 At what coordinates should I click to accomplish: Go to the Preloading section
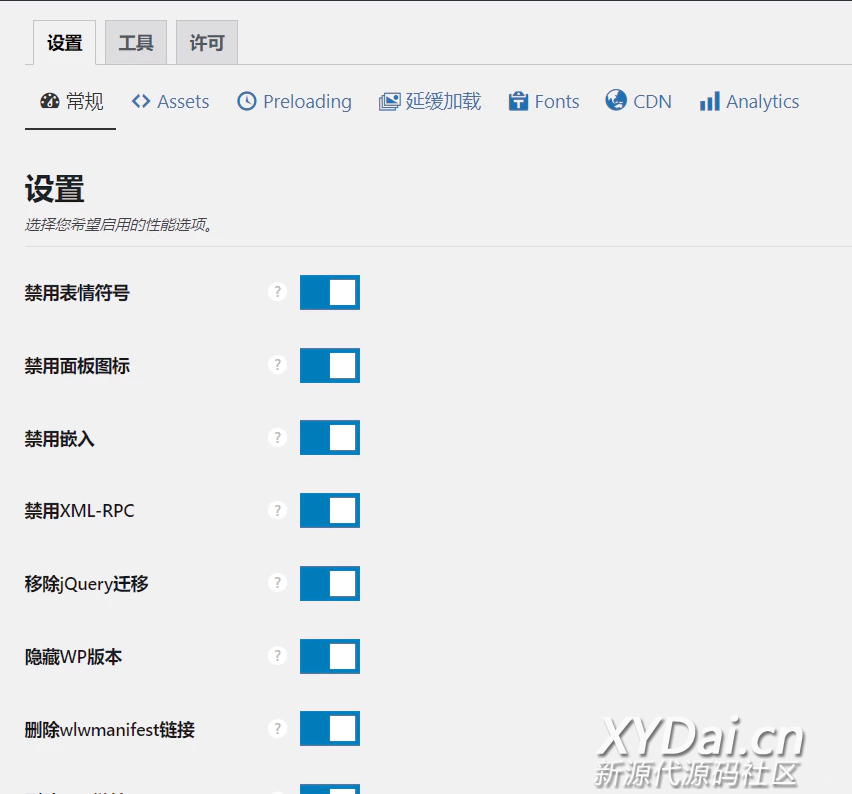click(x=295, y=102)
